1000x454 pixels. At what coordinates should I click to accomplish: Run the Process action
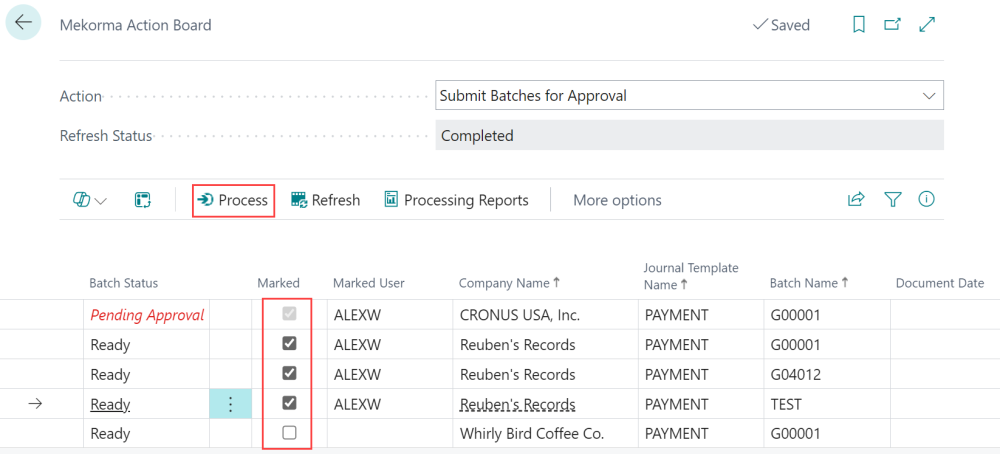click(233, 200)
